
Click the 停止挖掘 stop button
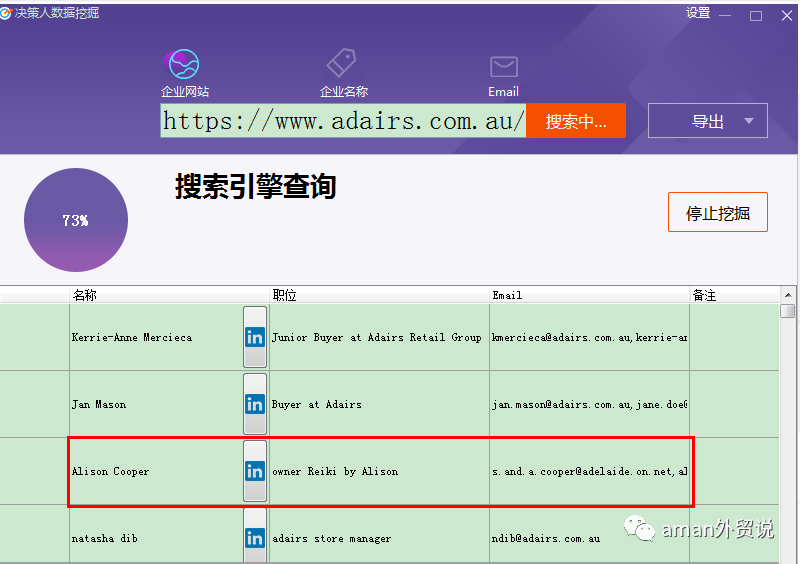[x=718, y=212]
